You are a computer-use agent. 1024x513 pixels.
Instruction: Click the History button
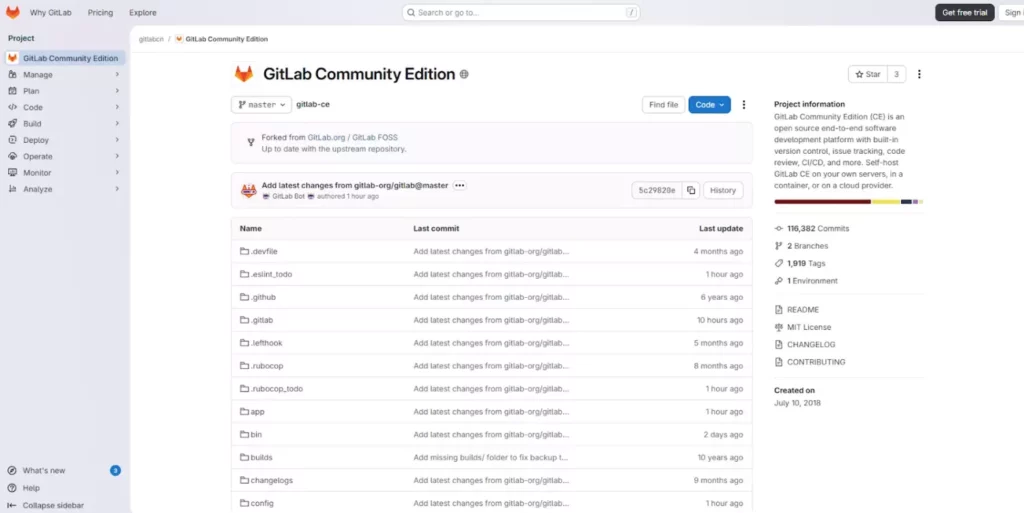tap(722, 191)
